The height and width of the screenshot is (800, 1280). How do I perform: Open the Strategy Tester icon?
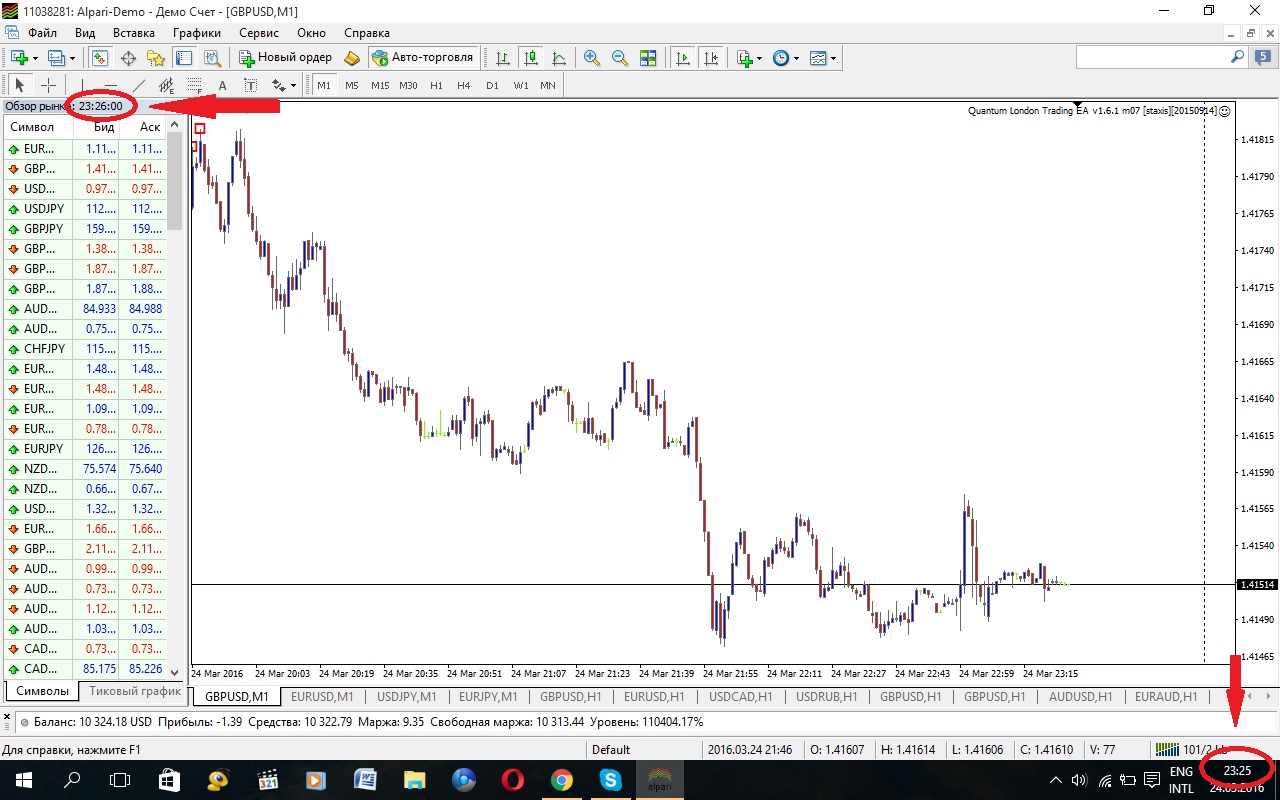pyautogui.click(x=212, y=58)
